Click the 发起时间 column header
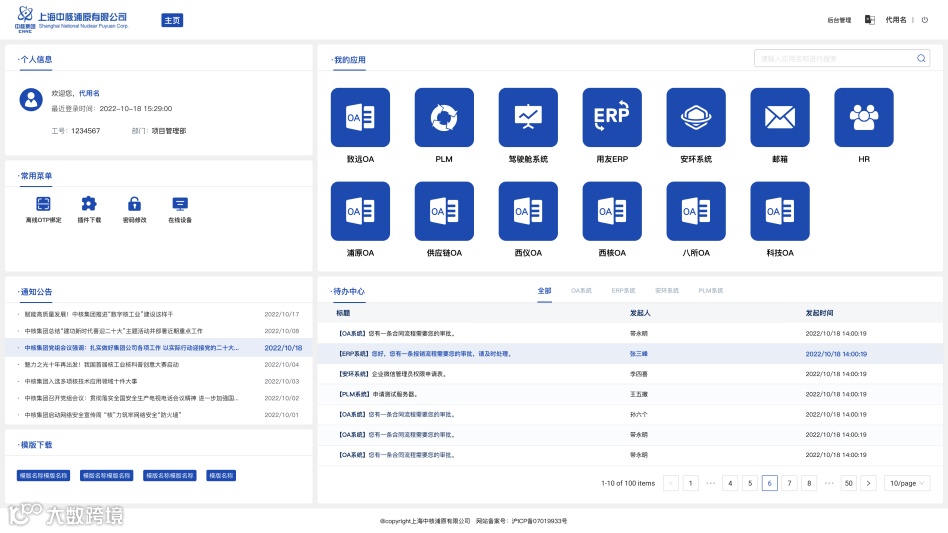Viewport: 948px width, 533px height. coord(819,313)
